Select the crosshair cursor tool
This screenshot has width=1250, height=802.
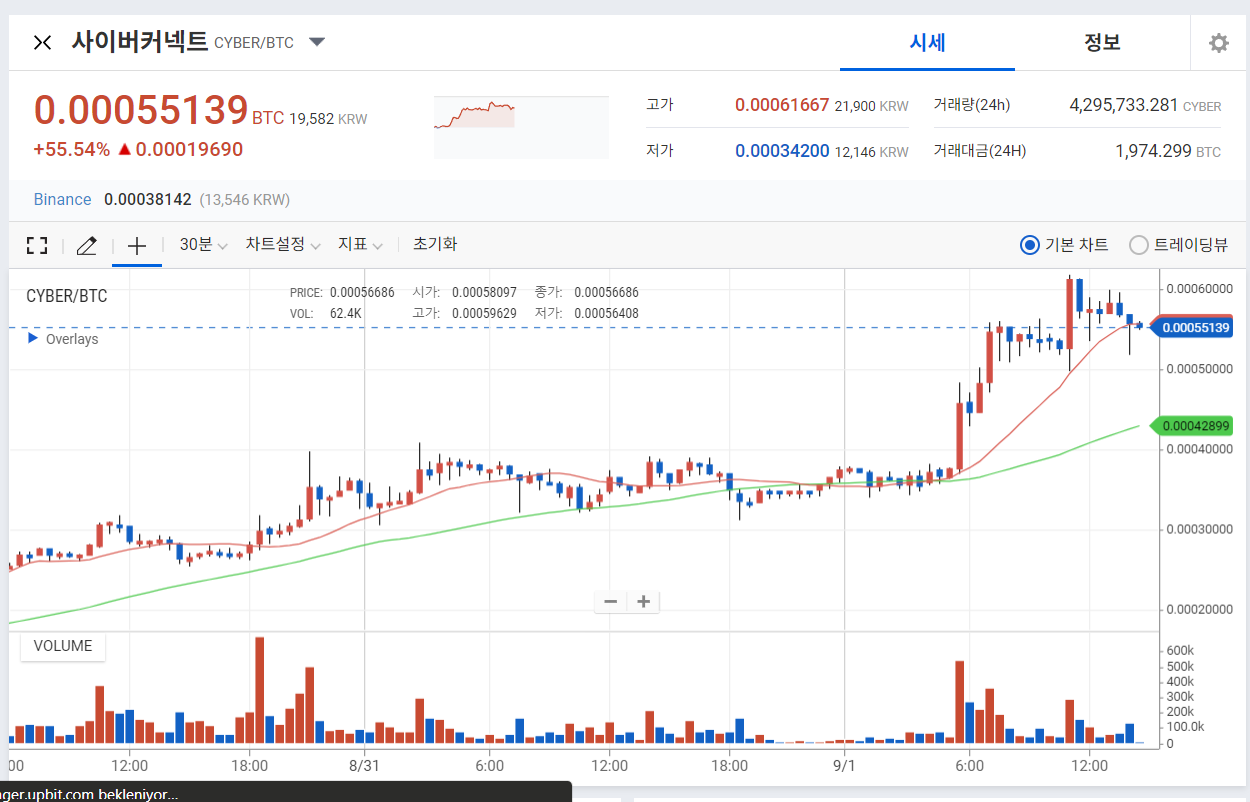pyautogui.click(x=137, y=246)
